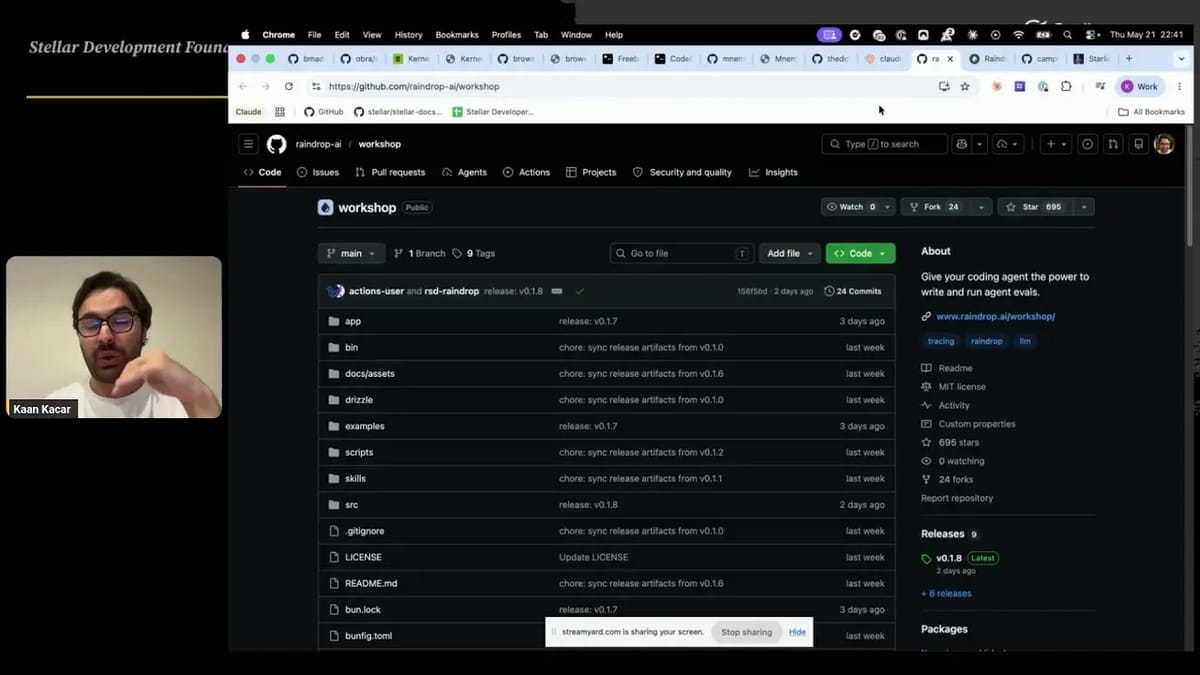This screenshot has width=1200, height=675.
Task: Click the Hide link in sharing bar
Action: pos(797,632)
